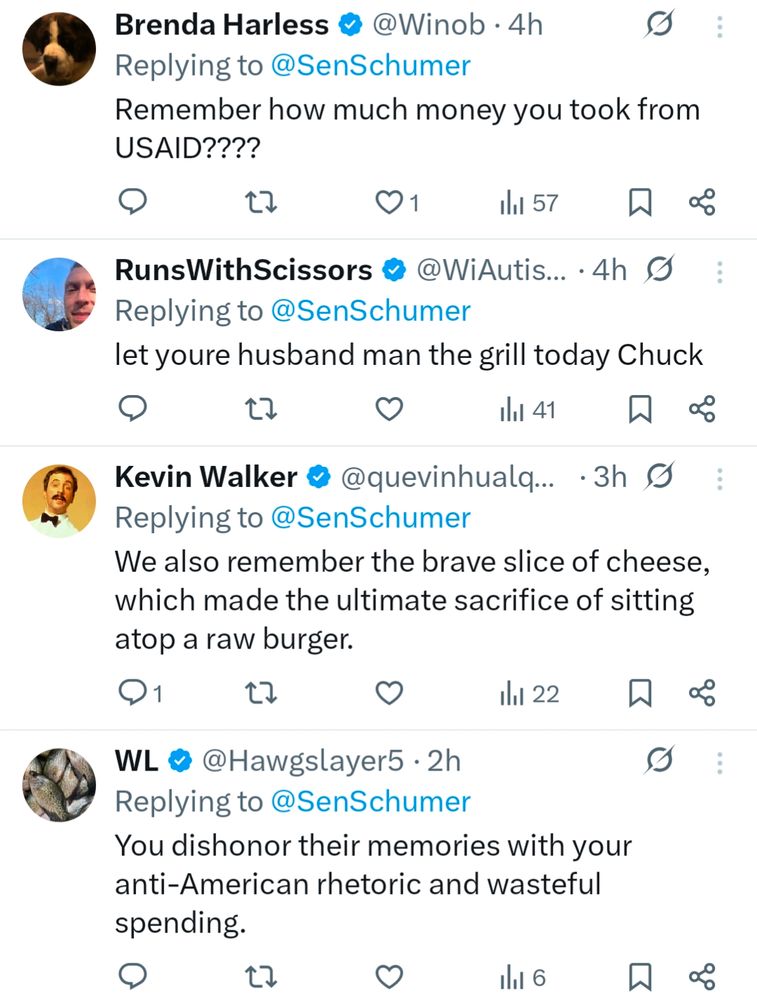Bookmark WL's reply
Image resolution: width=757 pixels, height=1000 pixels.
[640, 977]
